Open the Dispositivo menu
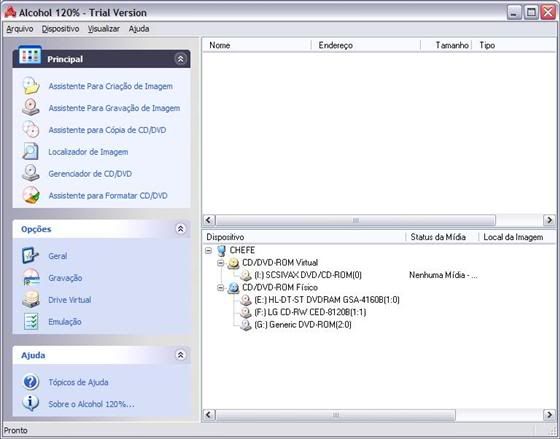This screenshot has width=560, height=439. (x=60, y=29)
